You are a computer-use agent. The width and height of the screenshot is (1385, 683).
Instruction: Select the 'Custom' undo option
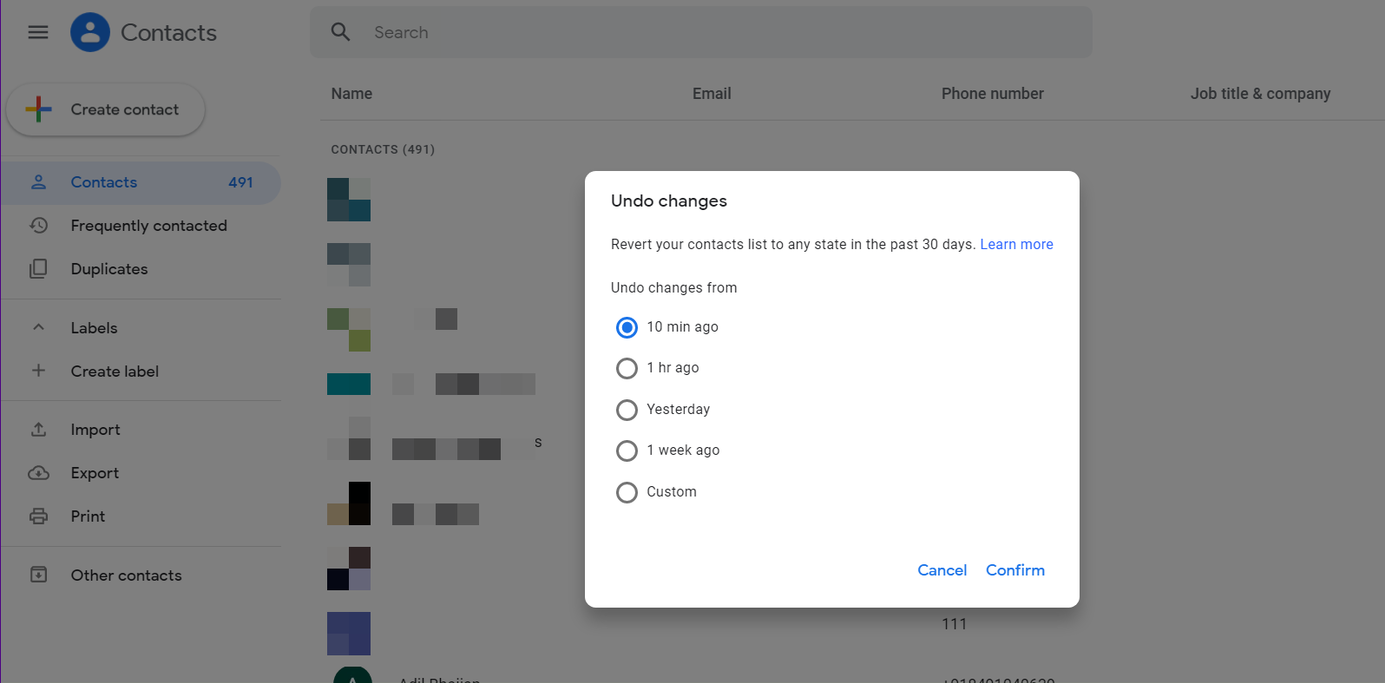tap(627, 491)
